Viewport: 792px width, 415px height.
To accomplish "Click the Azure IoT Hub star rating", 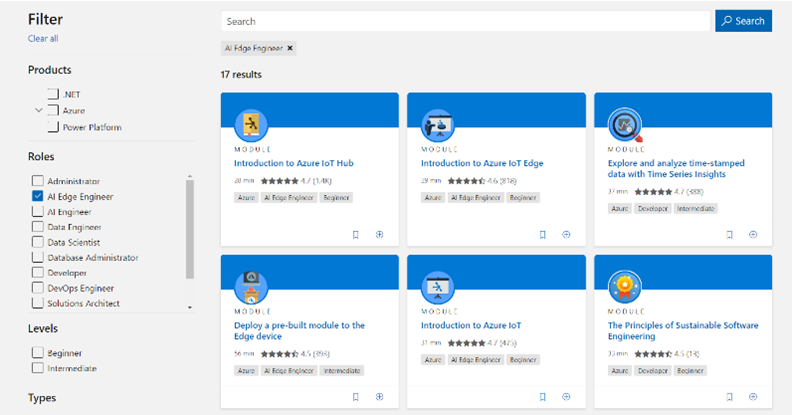I will [279, 181].
